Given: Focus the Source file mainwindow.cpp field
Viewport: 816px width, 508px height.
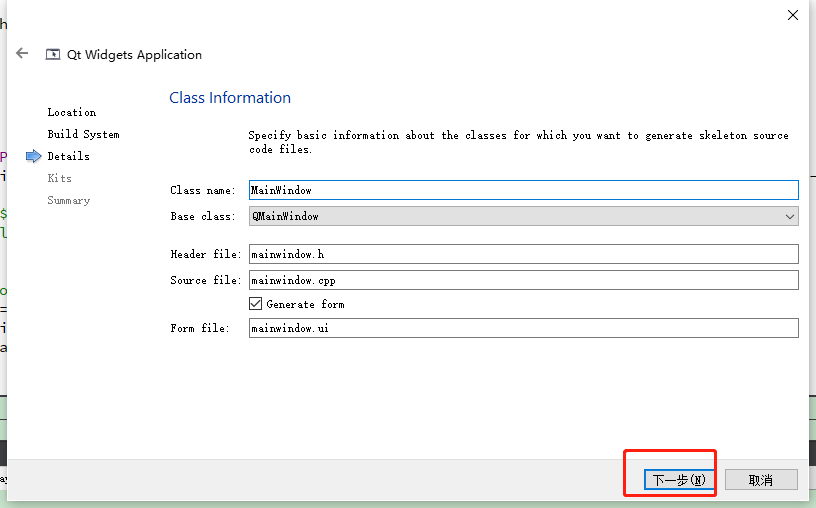Looking at the screenshot, I should click(524, 280).
